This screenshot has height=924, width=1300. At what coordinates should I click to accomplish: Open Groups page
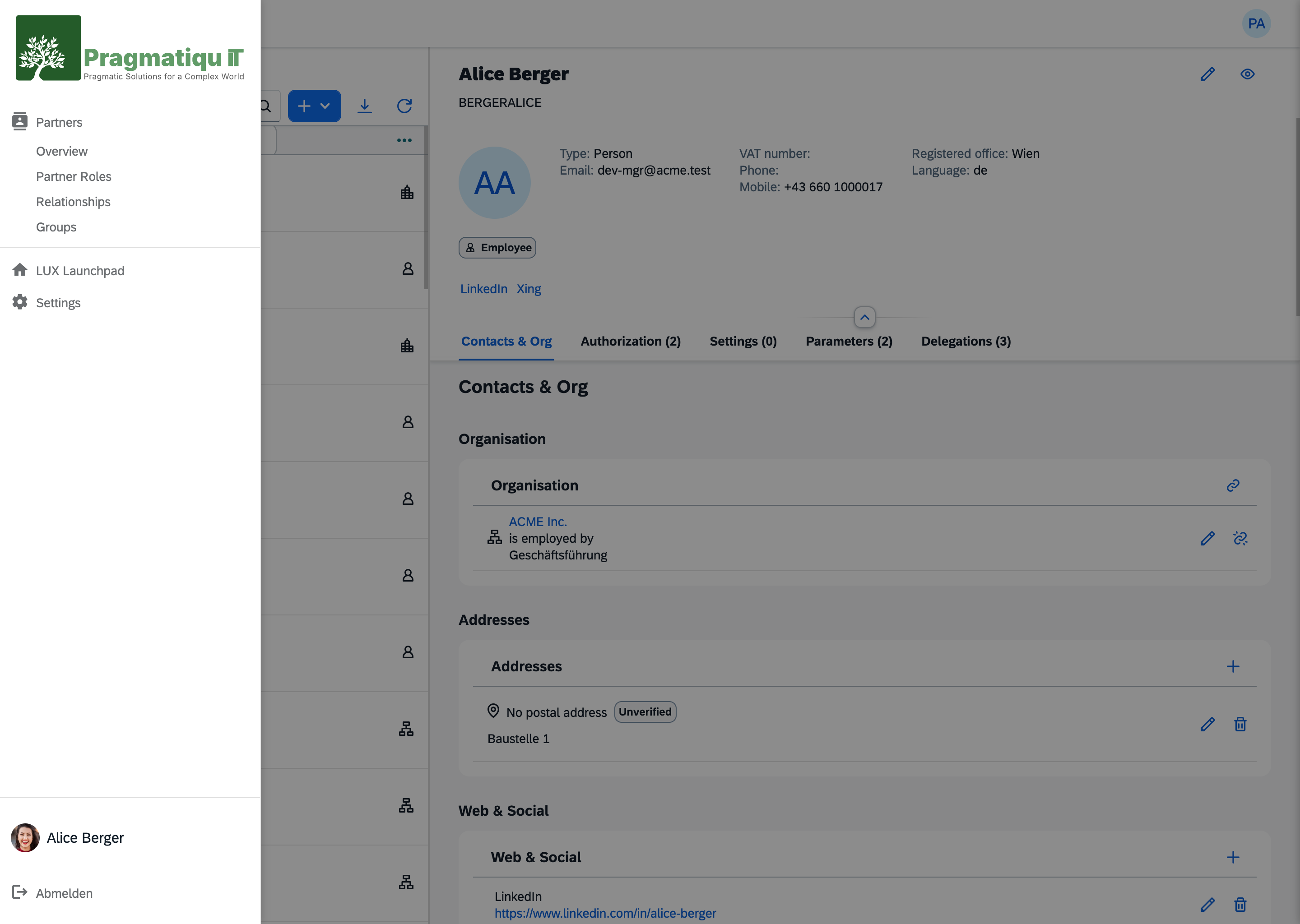point(56,227)
